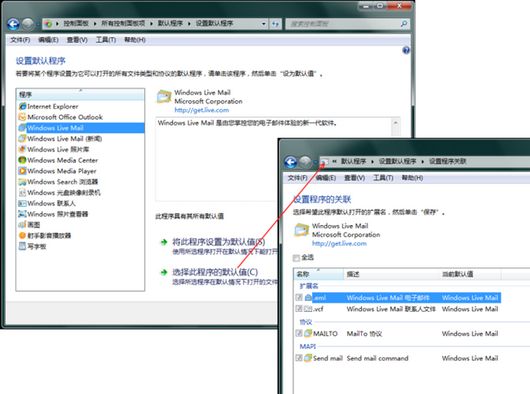Viewport: 530px width, 394px height.
Task: Select Microsoft Office Outlook program entry
Action: coord(61,117)
